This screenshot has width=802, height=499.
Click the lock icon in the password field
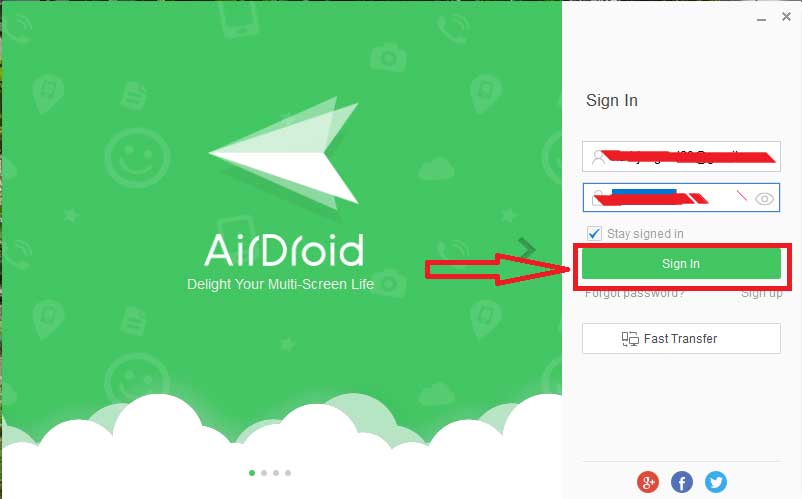point(596,197)
